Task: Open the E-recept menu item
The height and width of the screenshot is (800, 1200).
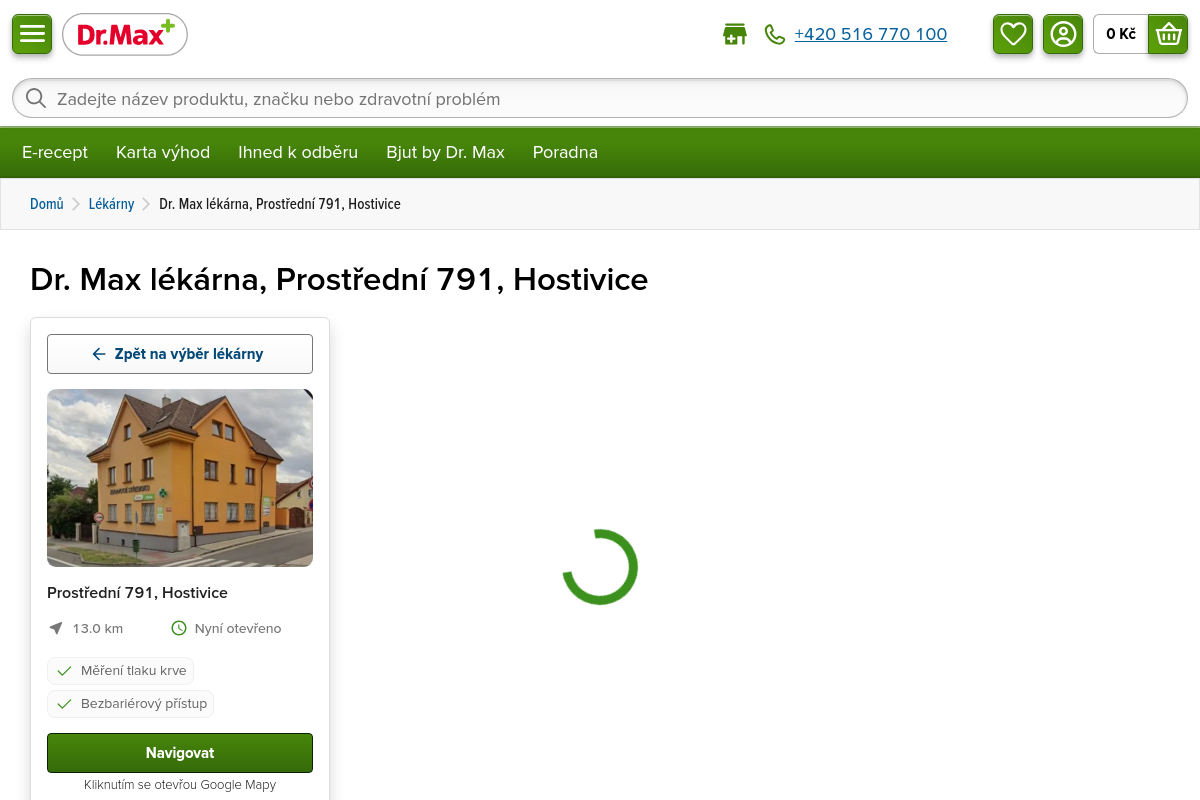Action: pos(55,152)
